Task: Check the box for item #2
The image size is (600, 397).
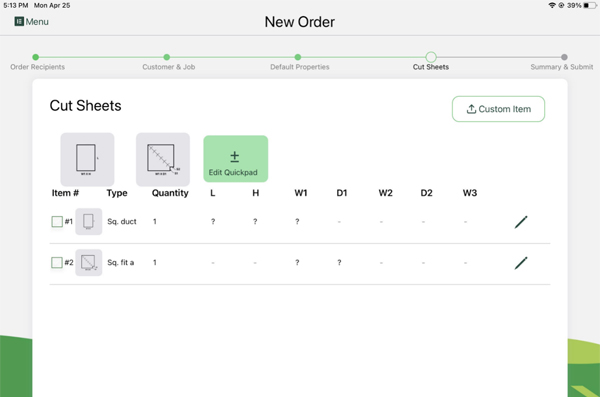Action: (x=57, y=262)
